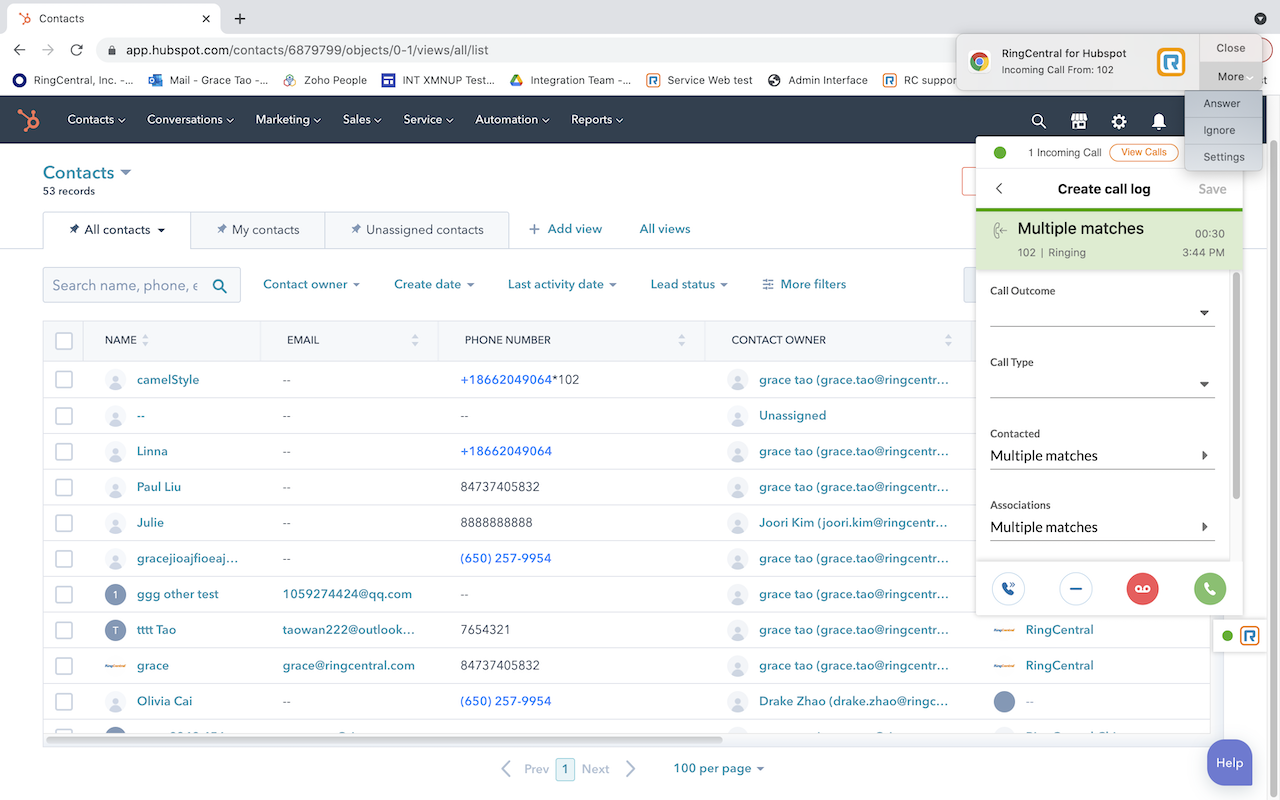1280x800 pixels.
Task: Expand the Contact owner filter
Action: [x=311, y=284]
